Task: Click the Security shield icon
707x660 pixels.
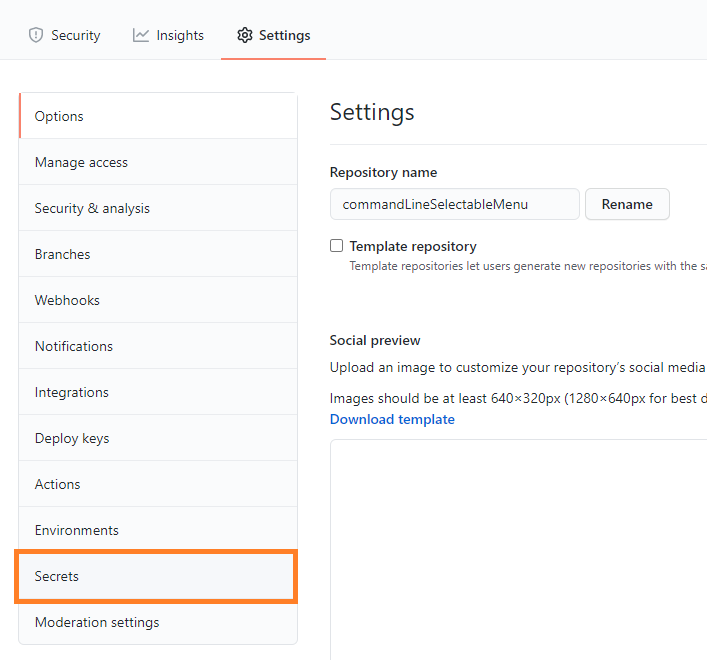Action: coord(36,35)
